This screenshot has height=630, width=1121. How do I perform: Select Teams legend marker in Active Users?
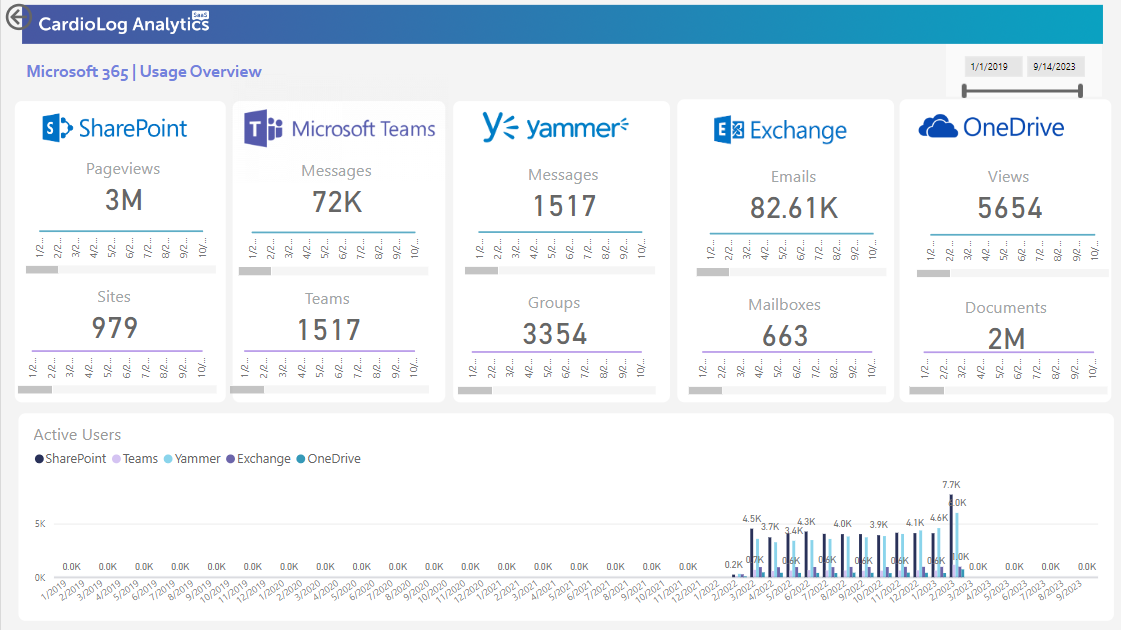click(x=117, y=459)
